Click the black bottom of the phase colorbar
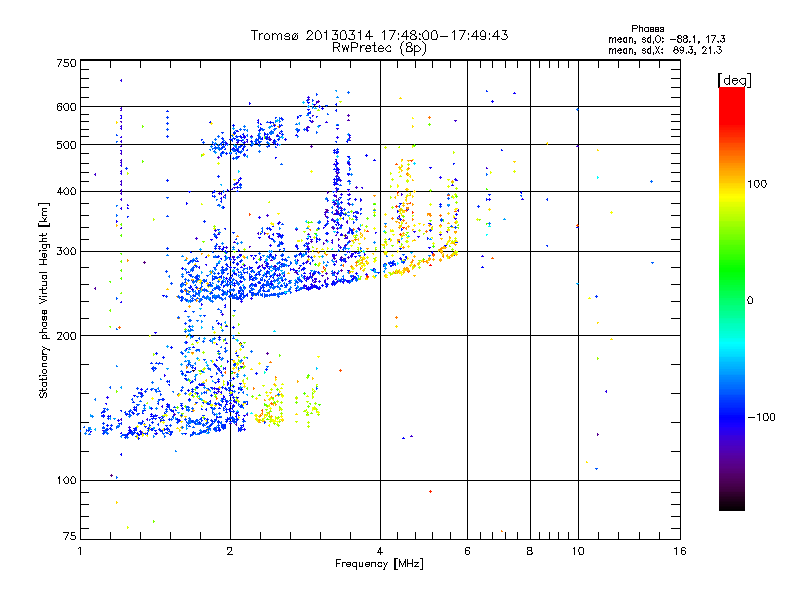Viewport: 800px width, 600px height. point(732,503)
